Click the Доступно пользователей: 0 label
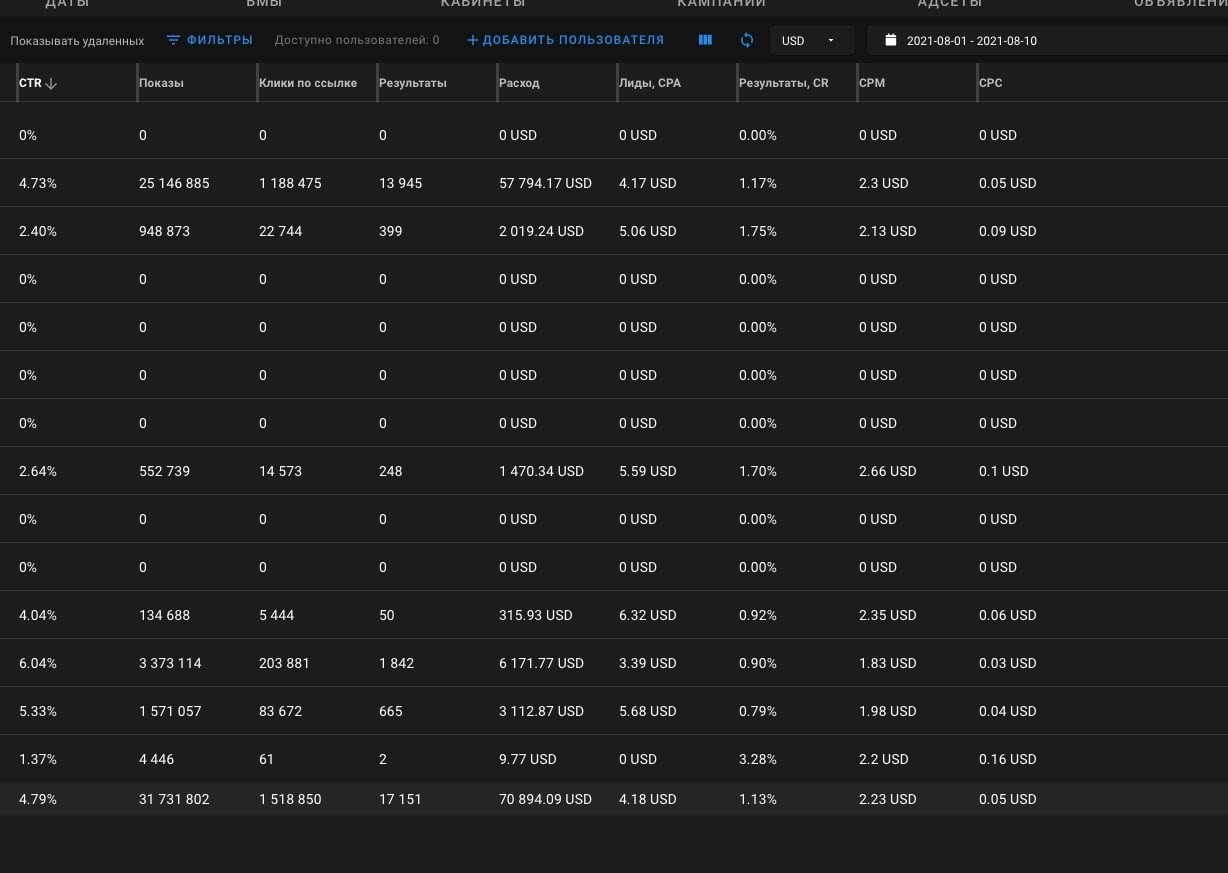Viewport: 1228px width, 873px height. 357,41
